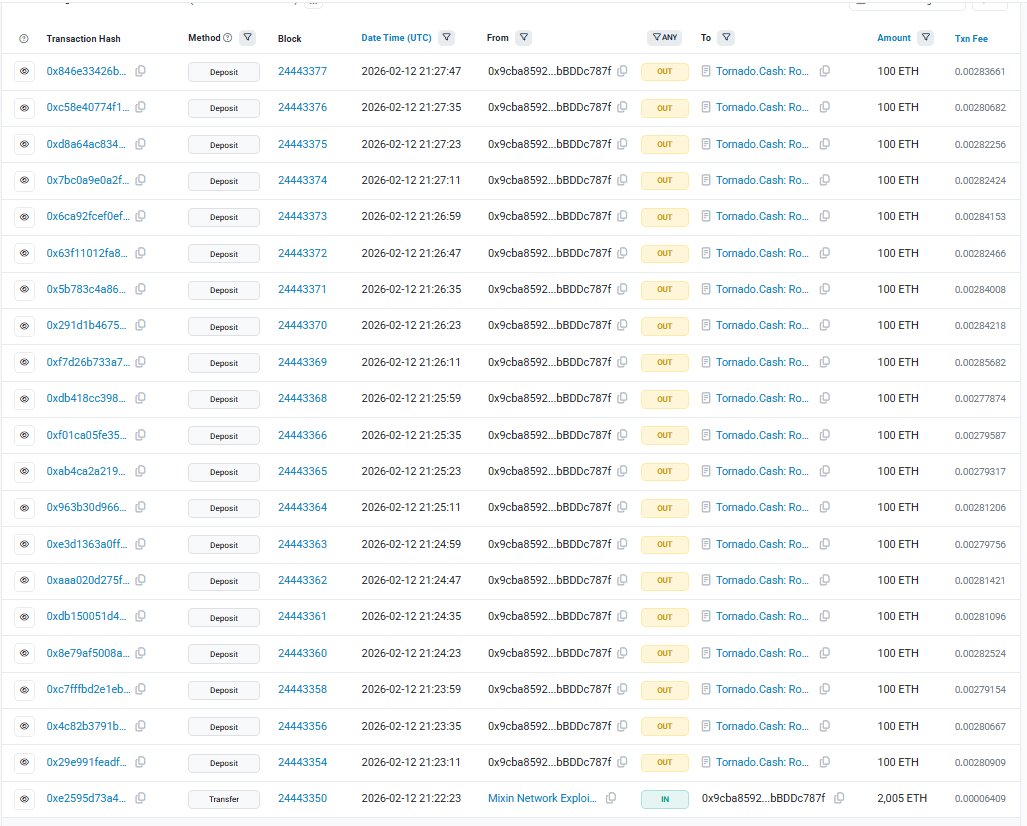This screenshot has width=1027, height=826.
Task: Click the help icon beside Transaction Hash header
Action: [24, 39]
